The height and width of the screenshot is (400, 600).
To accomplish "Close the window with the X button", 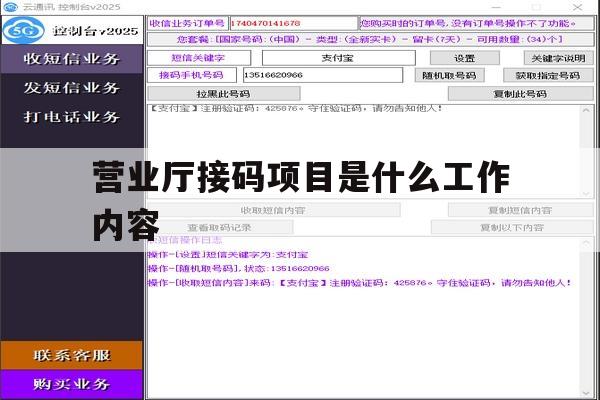I will pos(578,7).
